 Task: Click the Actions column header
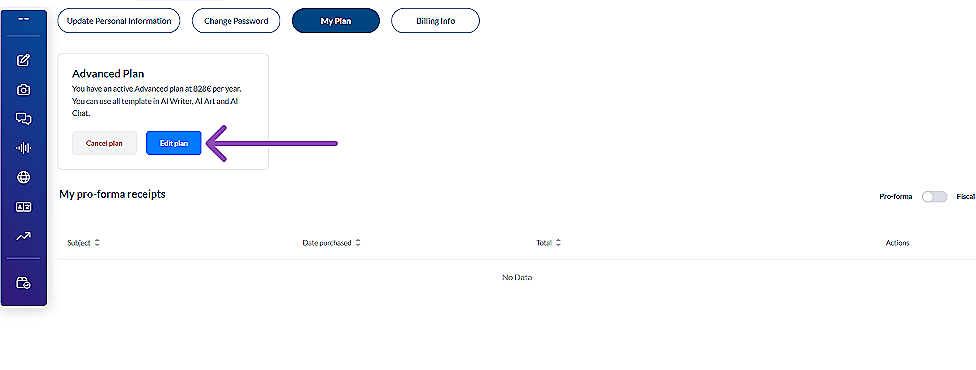(x=897, y=243)
